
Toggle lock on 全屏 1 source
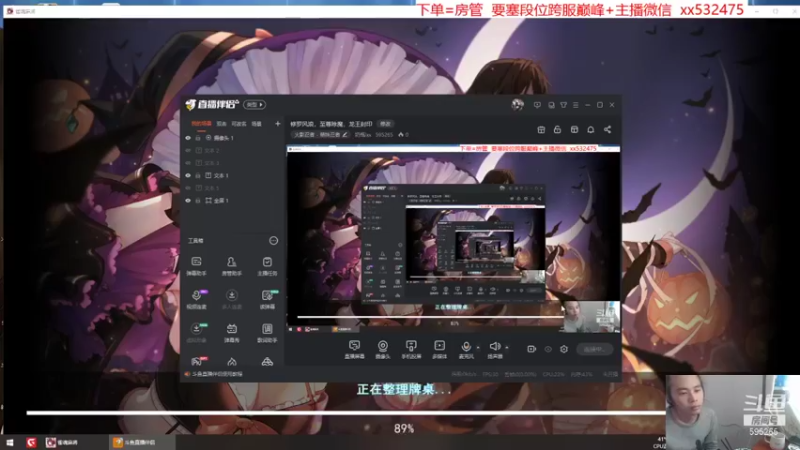[x=198, y=201]
